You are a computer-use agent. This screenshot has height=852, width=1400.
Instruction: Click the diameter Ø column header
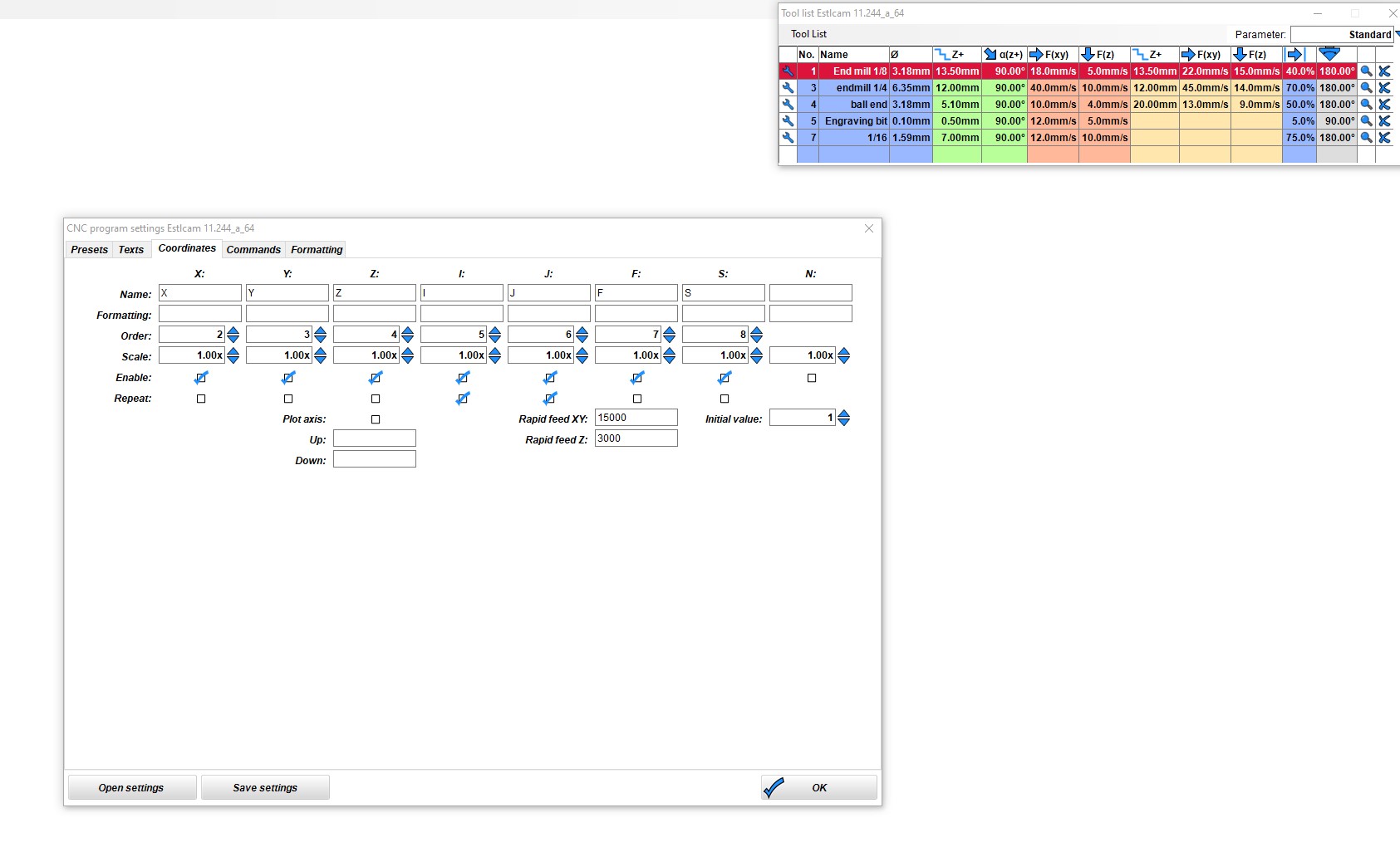[x=911, y=55]
